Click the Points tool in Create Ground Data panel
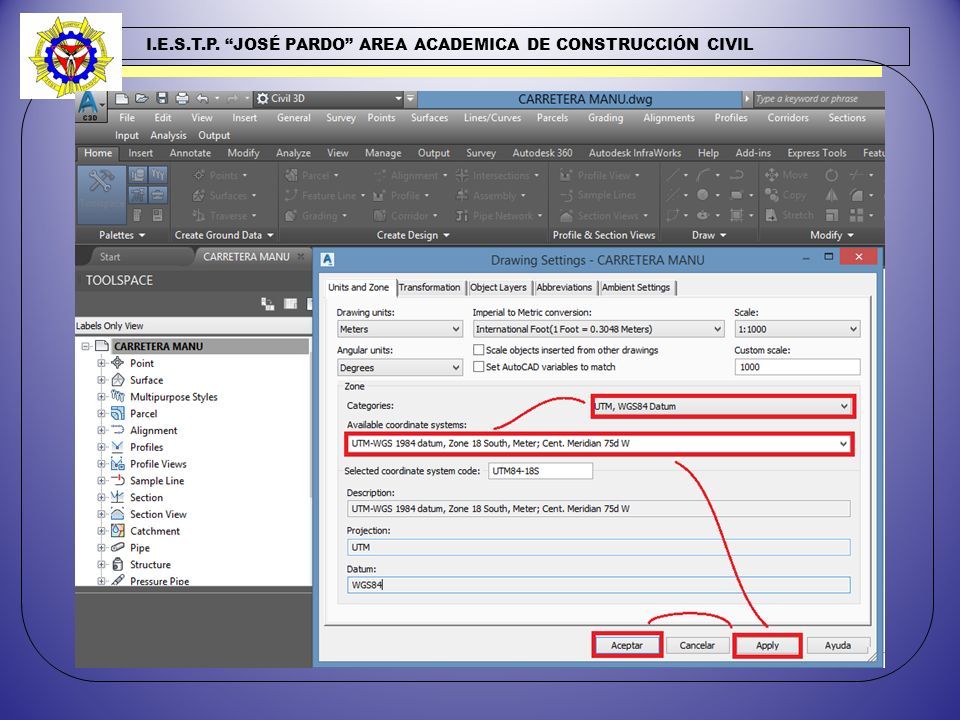Image resolution: width=960 pixels, height=720 pixels. coord(220,176)
